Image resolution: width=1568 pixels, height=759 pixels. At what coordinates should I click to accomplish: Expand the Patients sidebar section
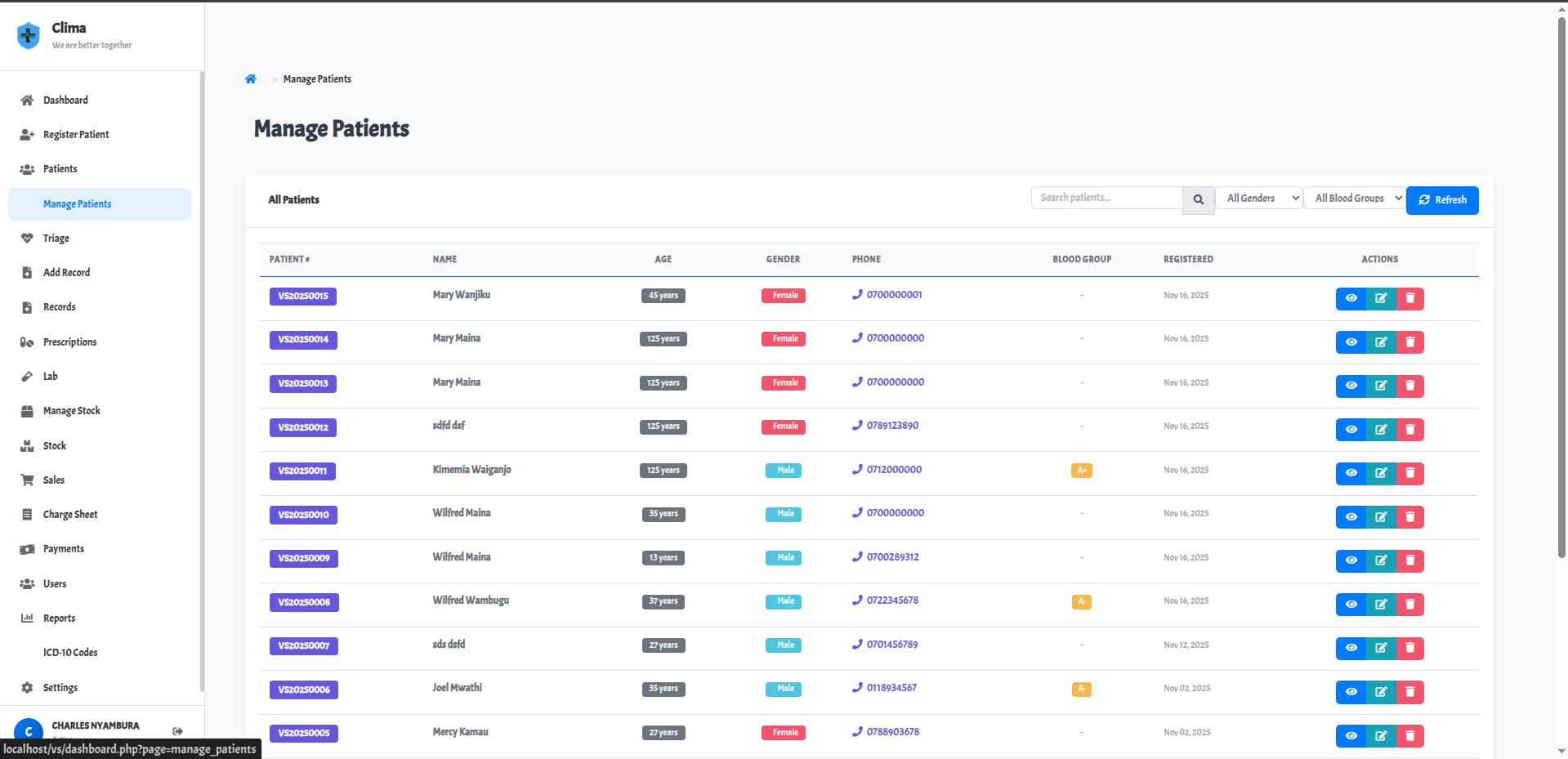pos(60,169)
